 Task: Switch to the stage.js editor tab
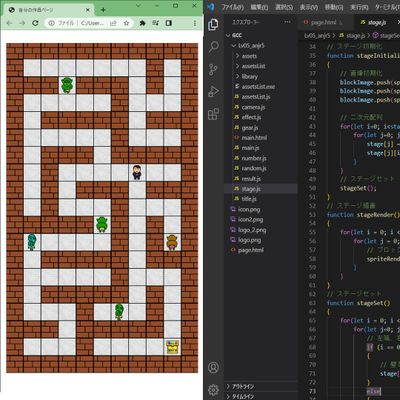(377, 22)
